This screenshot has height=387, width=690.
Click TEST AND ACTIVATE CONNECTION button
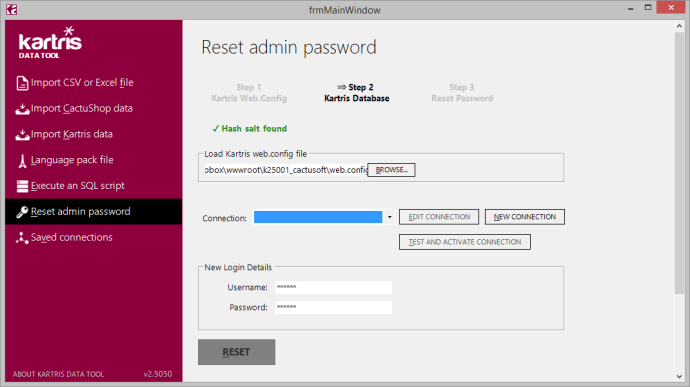[x=465, y=242]
